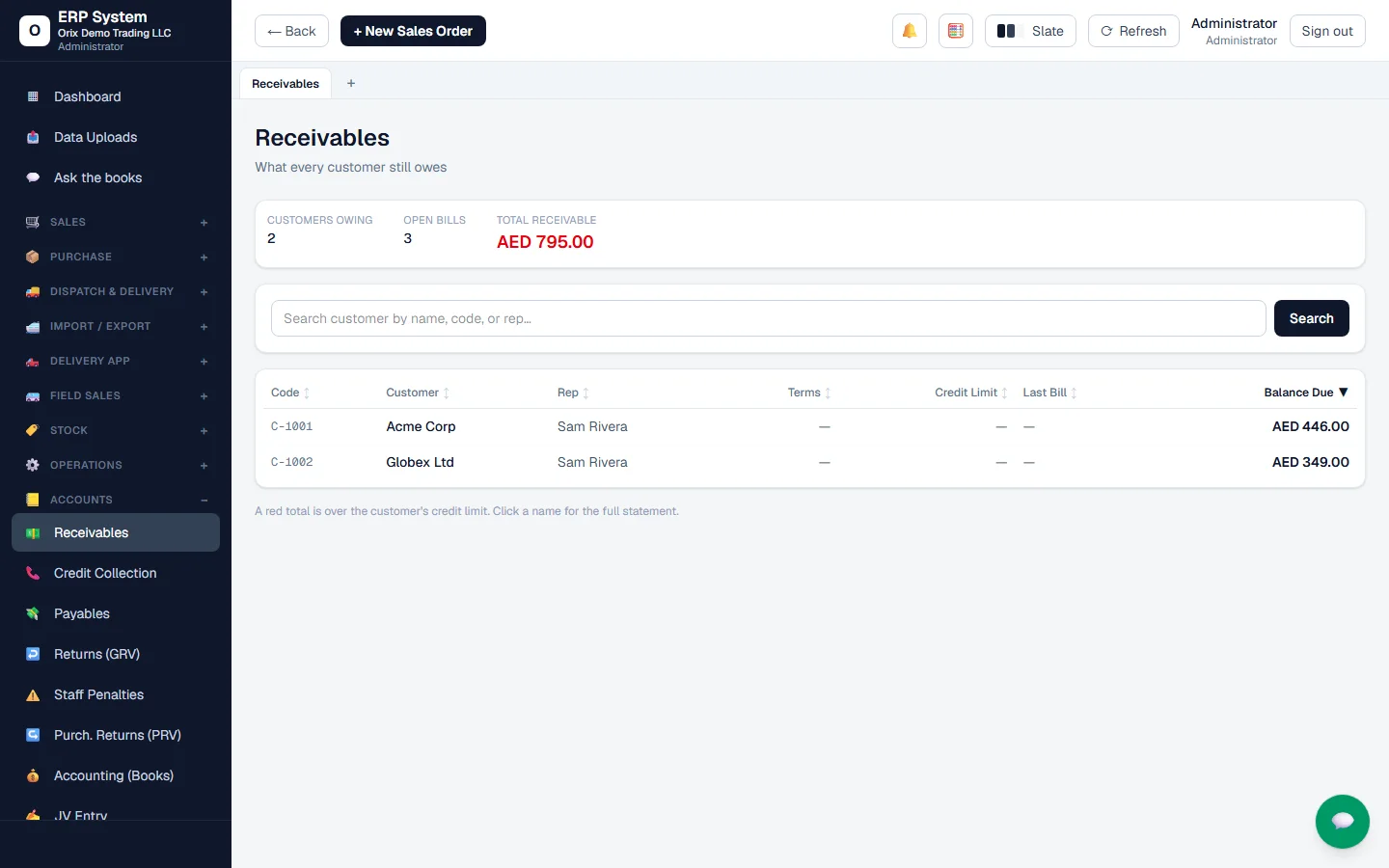Image resolution: width=1389 pixels, height=868 pixels.
Task: Toggle the Slate theme switcher
Action: [x=1030, y=31]
